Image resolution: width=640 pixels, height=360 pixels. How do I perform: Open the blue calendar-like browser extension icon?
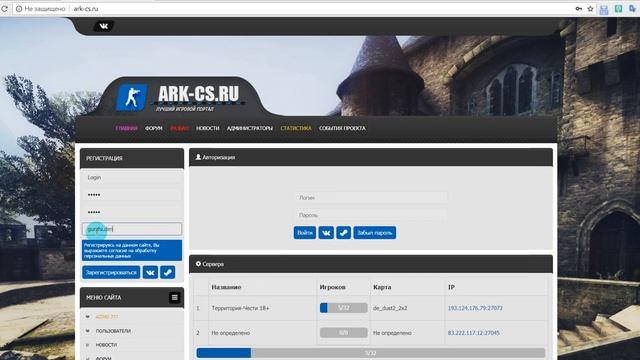click(604, 9)
